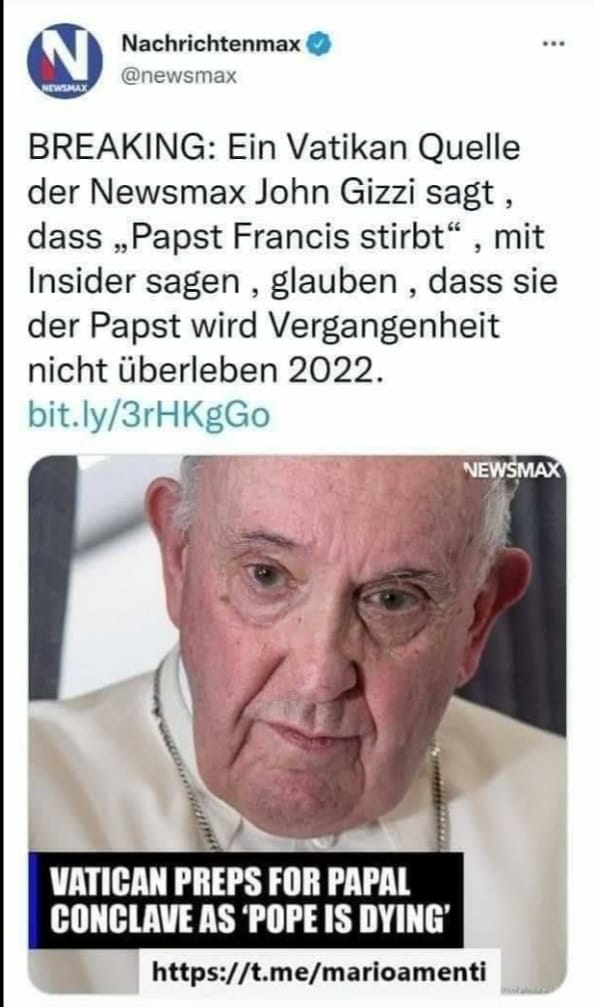Click the 'VATICAN PREPS FOR PAPAL' headline line
This screenshot has width=594, height=1007.
[x=229, y=882]
